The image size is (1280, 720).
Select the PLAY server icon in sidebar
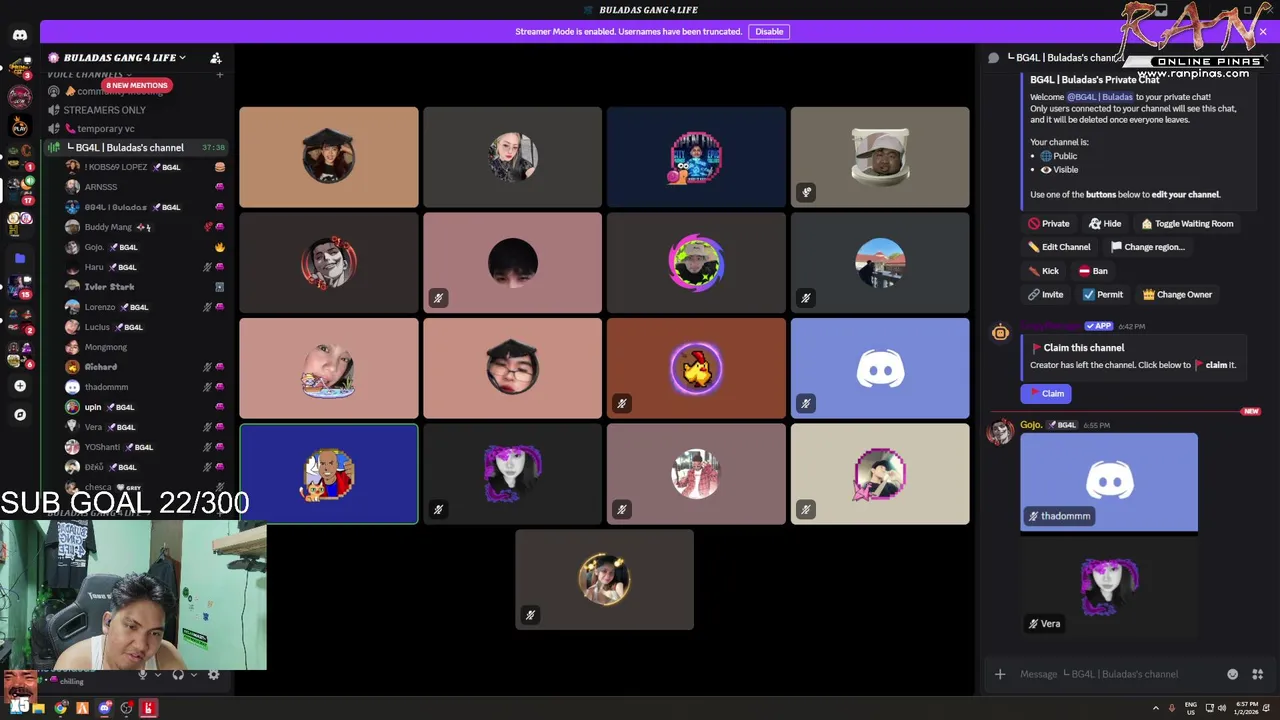pos(20,126)
